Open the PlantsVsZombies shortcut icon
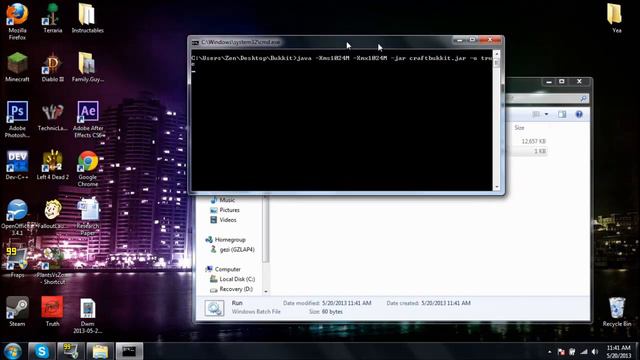Screen dimensions: 640x360 click(52, 266)
